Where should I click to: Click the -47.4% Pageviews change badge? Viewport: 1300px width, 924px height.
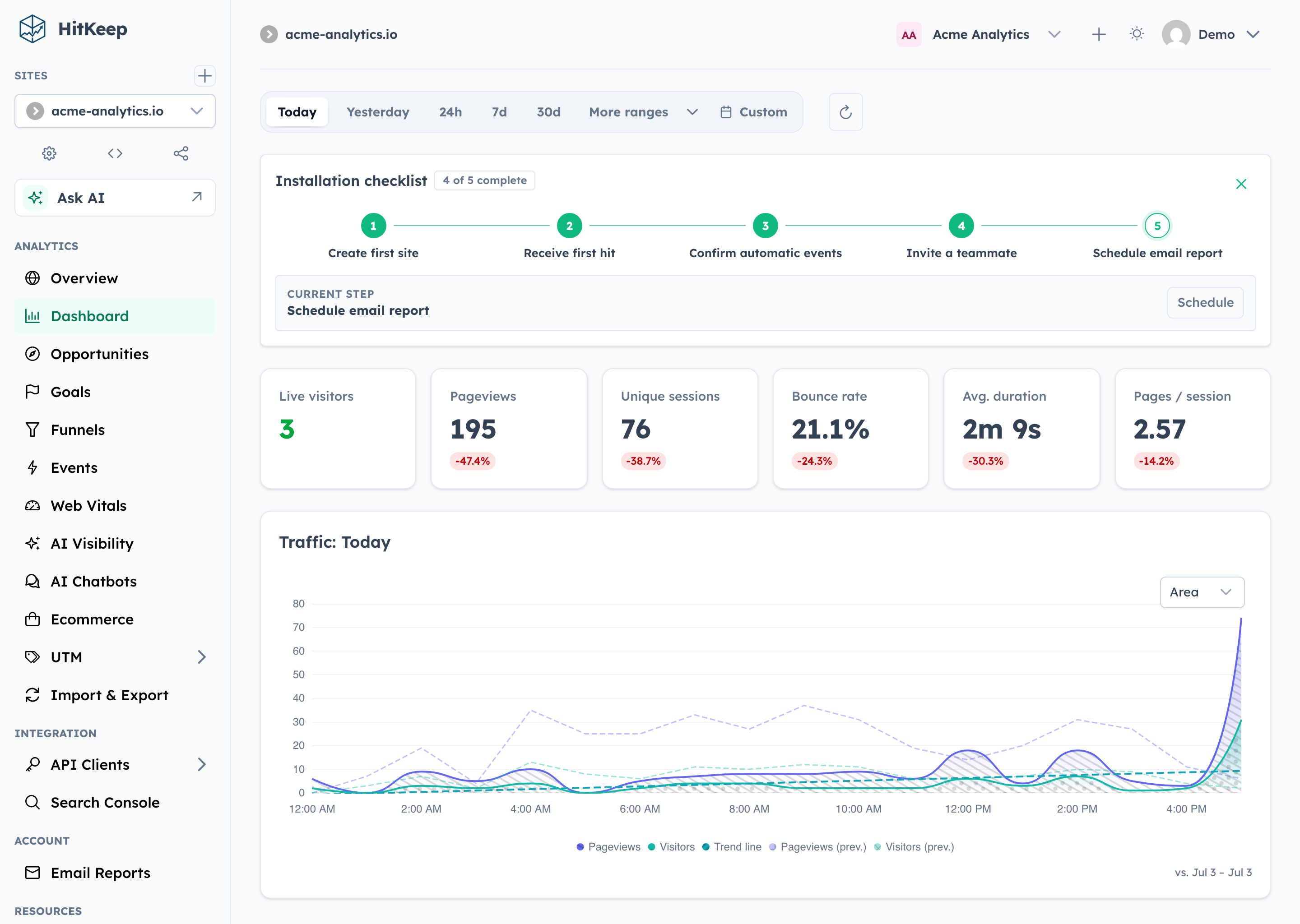click(x=473, y=461)
